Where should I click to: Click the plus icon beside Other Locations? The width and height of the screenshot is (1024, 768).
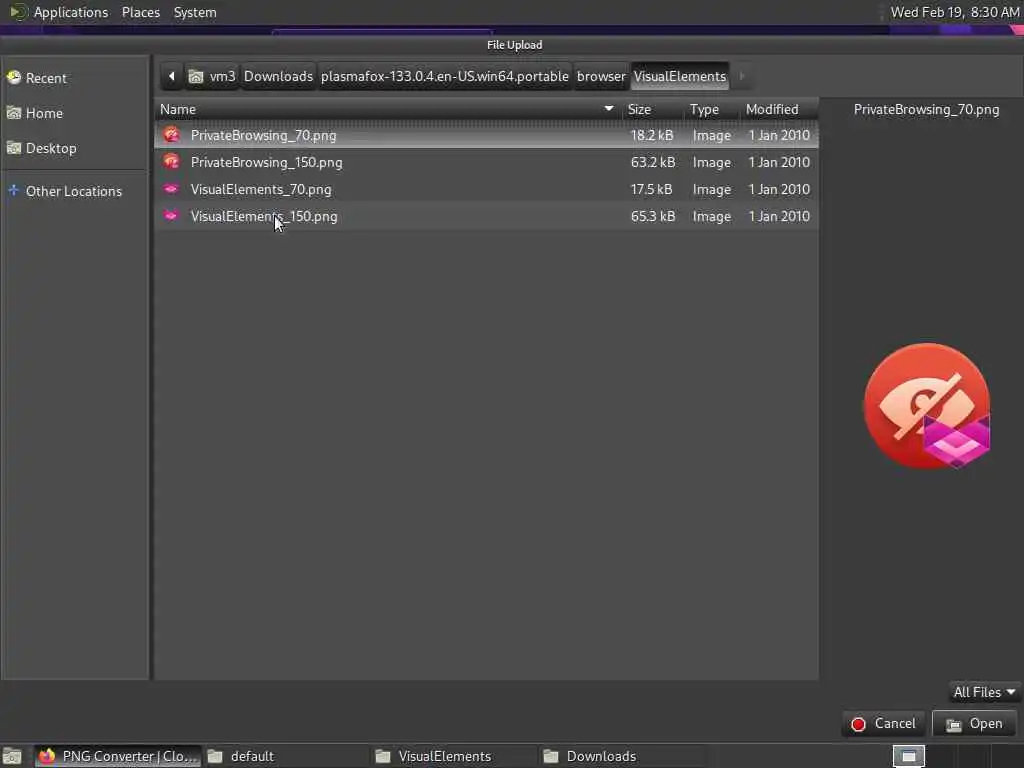[14, 191]
